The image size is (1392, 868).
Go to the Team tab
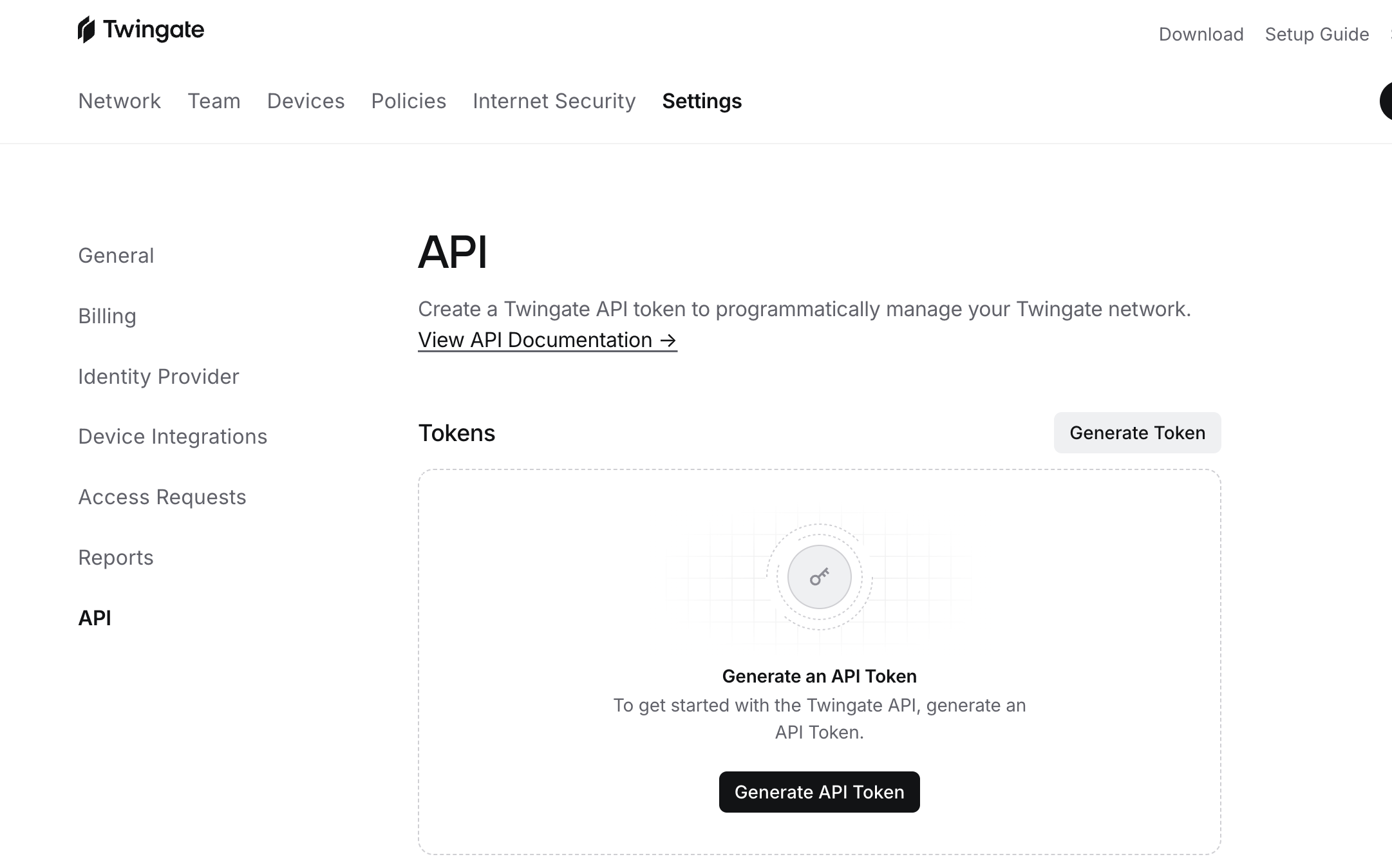click(214, 101)
